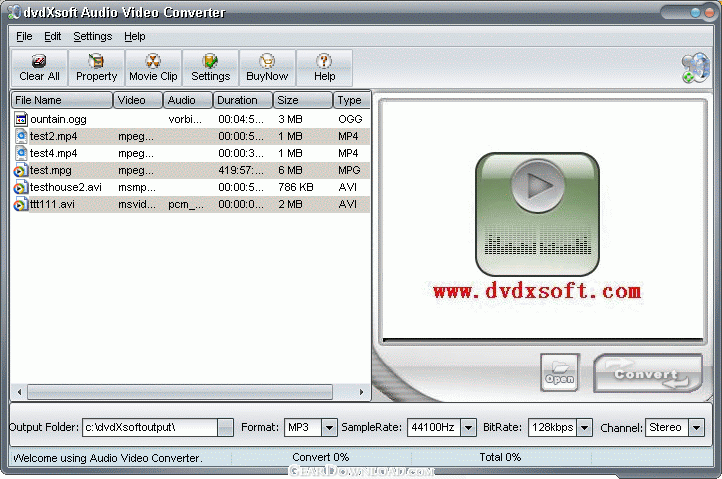Expand the Format MP3 dropdown
Screen dimensions: 722x479
click(329, 427)
